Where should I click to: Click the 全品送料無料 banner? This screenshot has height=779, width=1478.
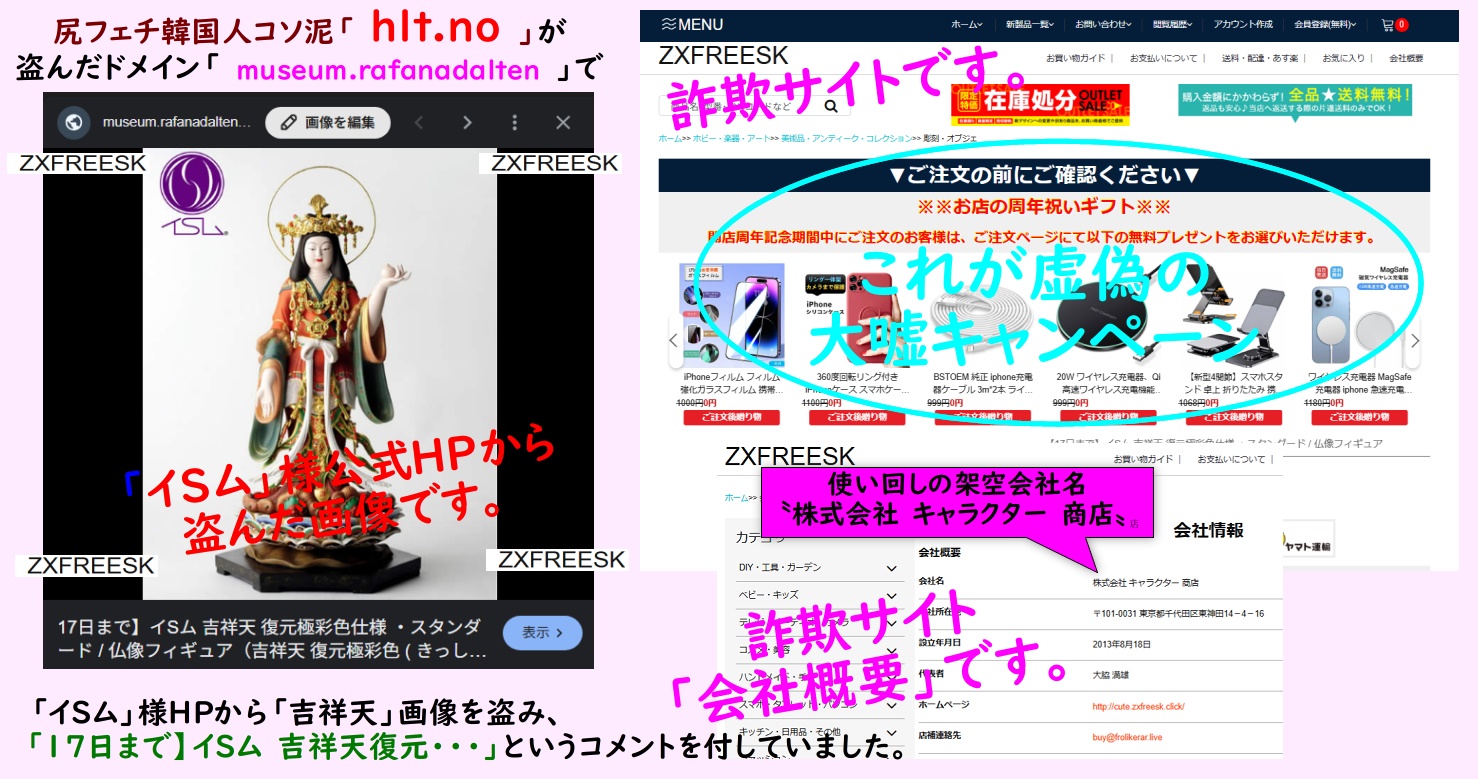[x=1295, y=101]
